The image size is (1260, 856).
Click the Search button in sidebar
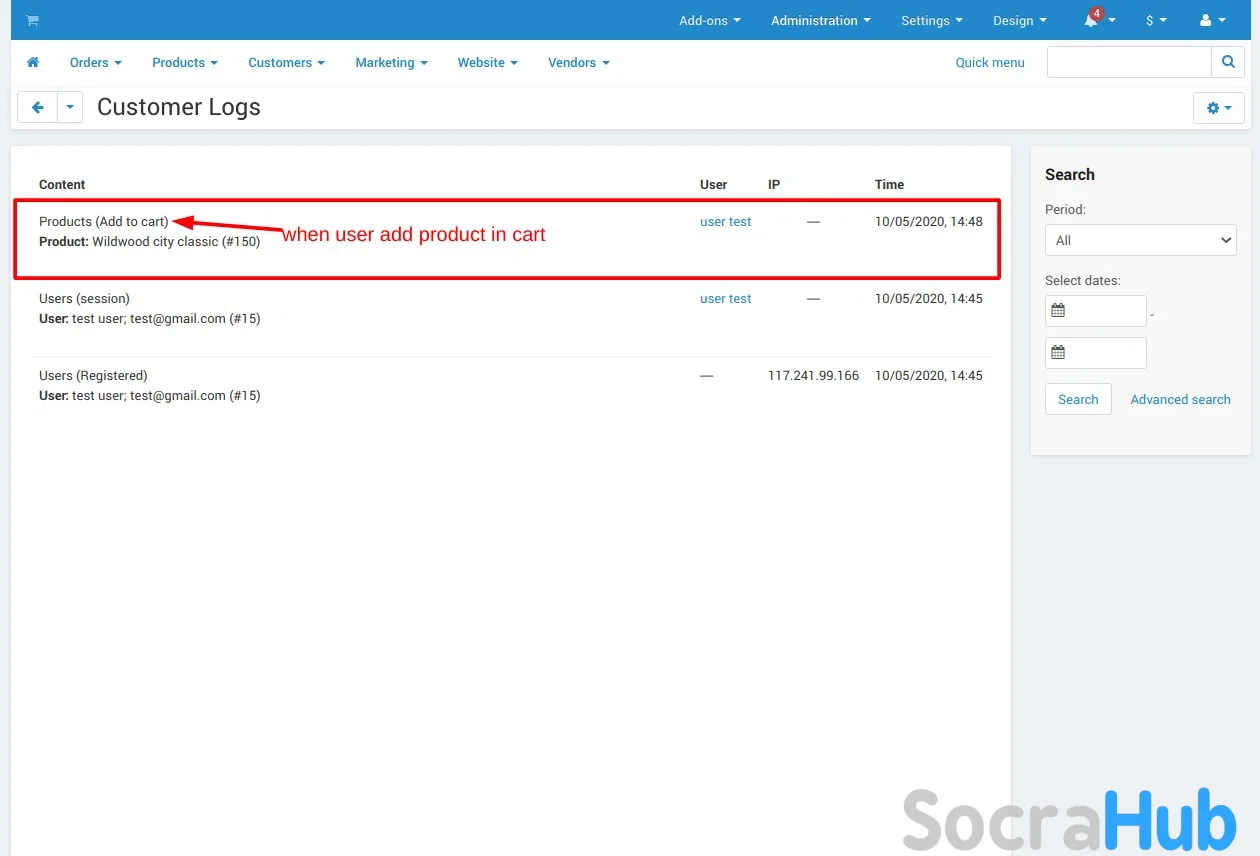pyautogui.click(x=1078, y=399)
